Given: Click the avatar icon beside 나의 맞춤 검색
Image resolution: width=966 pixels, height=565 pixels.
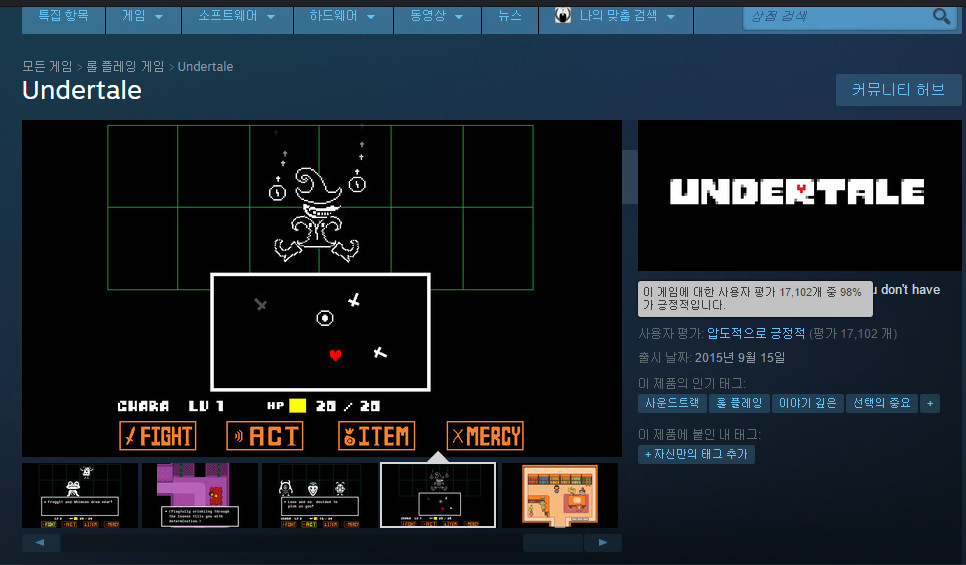Looking at the screenshot, I should pyautogui.click(x=563, y=16).
